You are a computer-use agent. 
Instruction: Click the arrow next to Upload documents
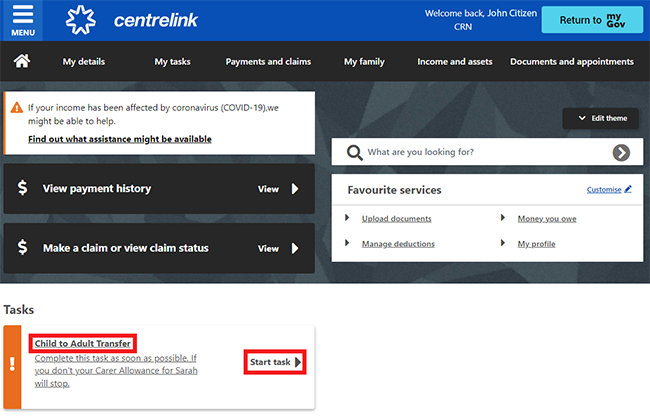click(347, 218)
